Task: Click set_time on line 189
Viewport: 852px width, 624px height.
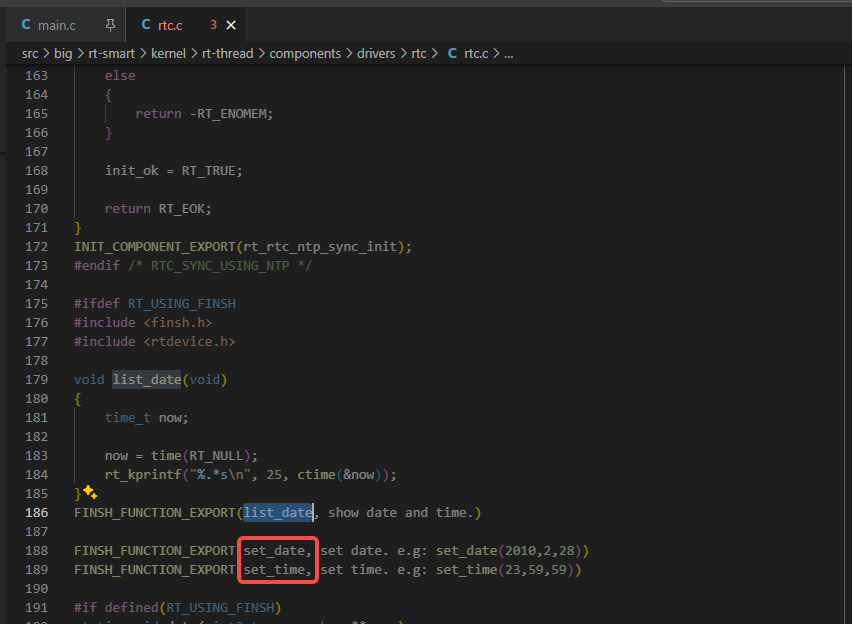Action: click(277, 569)
